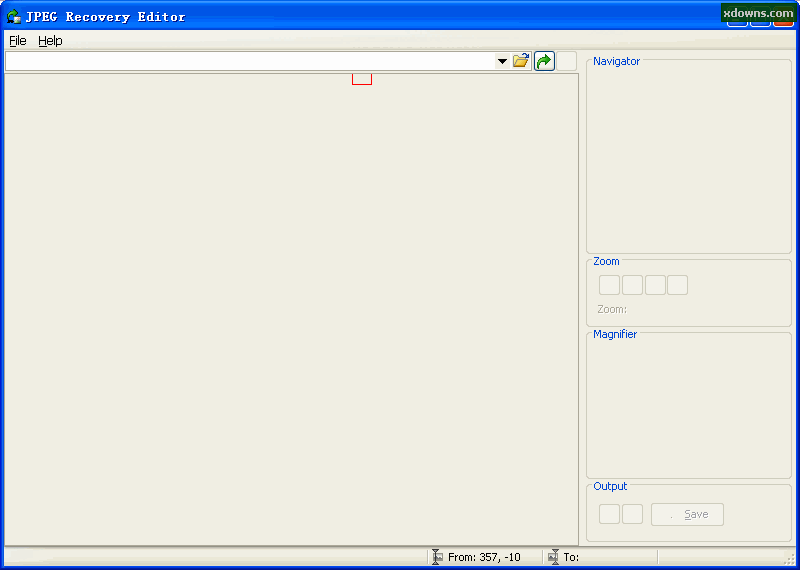Click the second button in Output panel
800x570 pixels.
(632, 514)
